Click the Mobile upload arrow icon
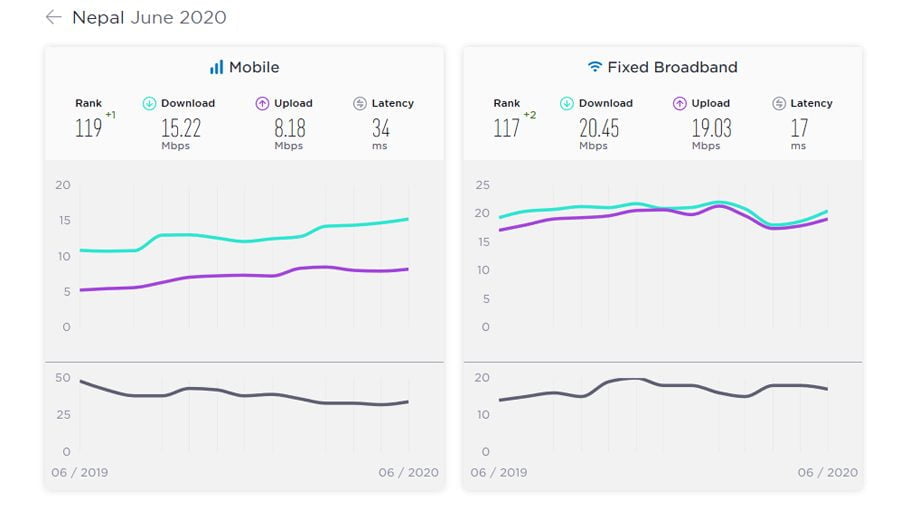This screenshot has width=900, height=510. click(x=262, y=103)
